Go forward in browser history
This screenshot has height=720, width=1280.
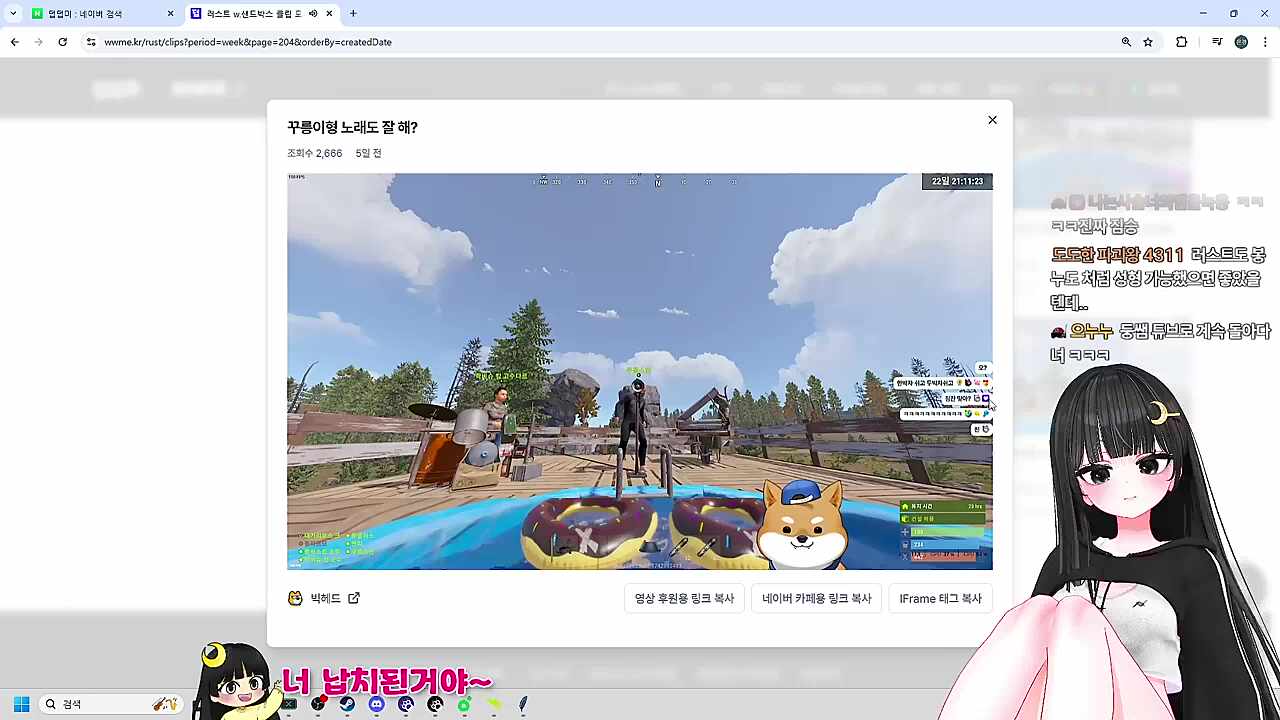tap(38, 42)
